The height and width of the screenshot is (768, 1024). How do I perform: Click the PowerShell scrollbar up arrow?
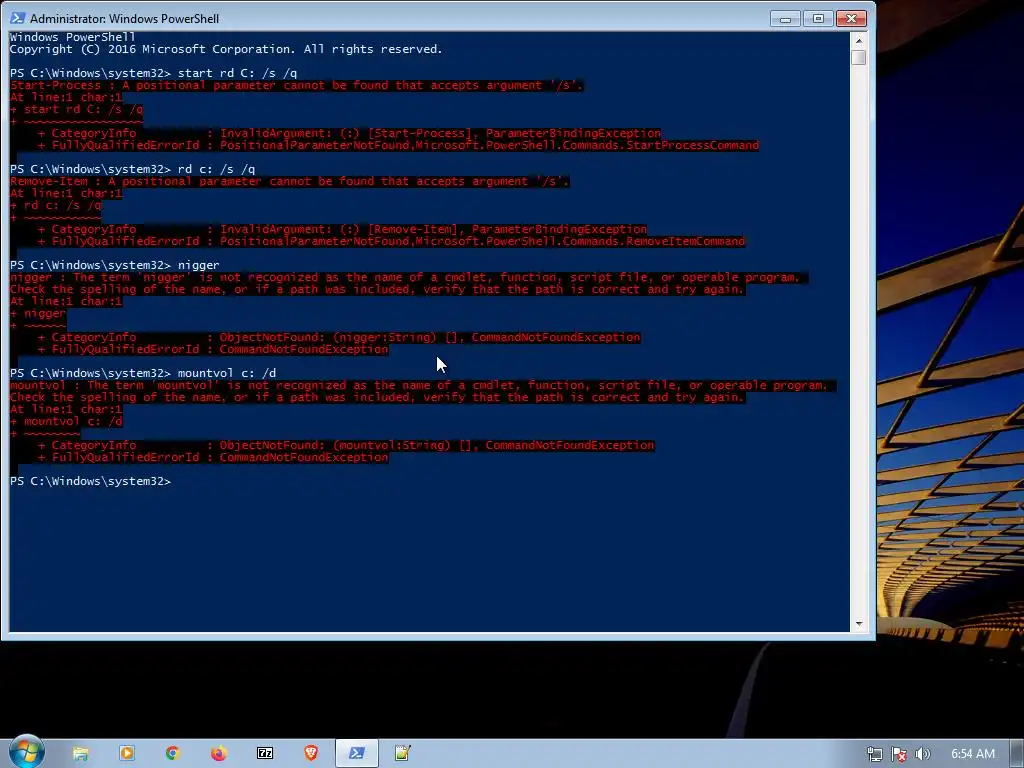[859, 40]
